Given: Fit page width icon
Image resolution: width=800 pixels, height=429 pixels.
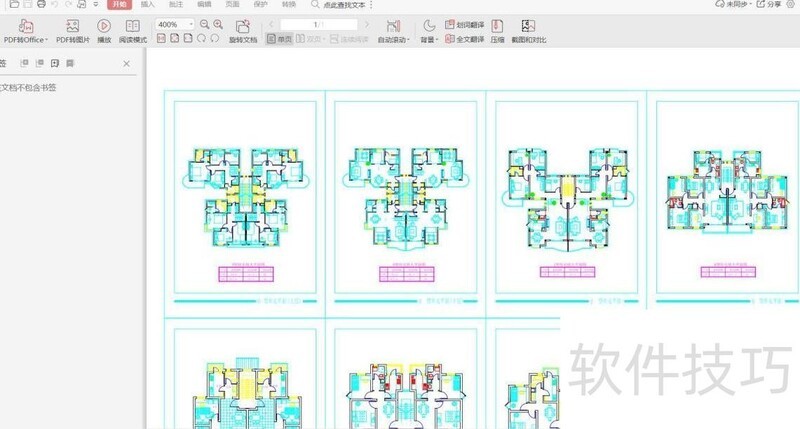Looking at the screenshot, I should click(x=188, y=38).
